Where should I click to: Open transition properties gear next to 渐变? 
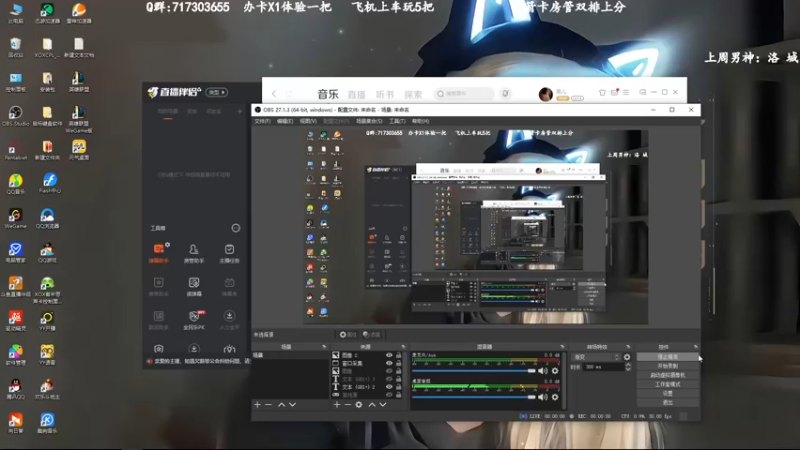click(627, 357)
